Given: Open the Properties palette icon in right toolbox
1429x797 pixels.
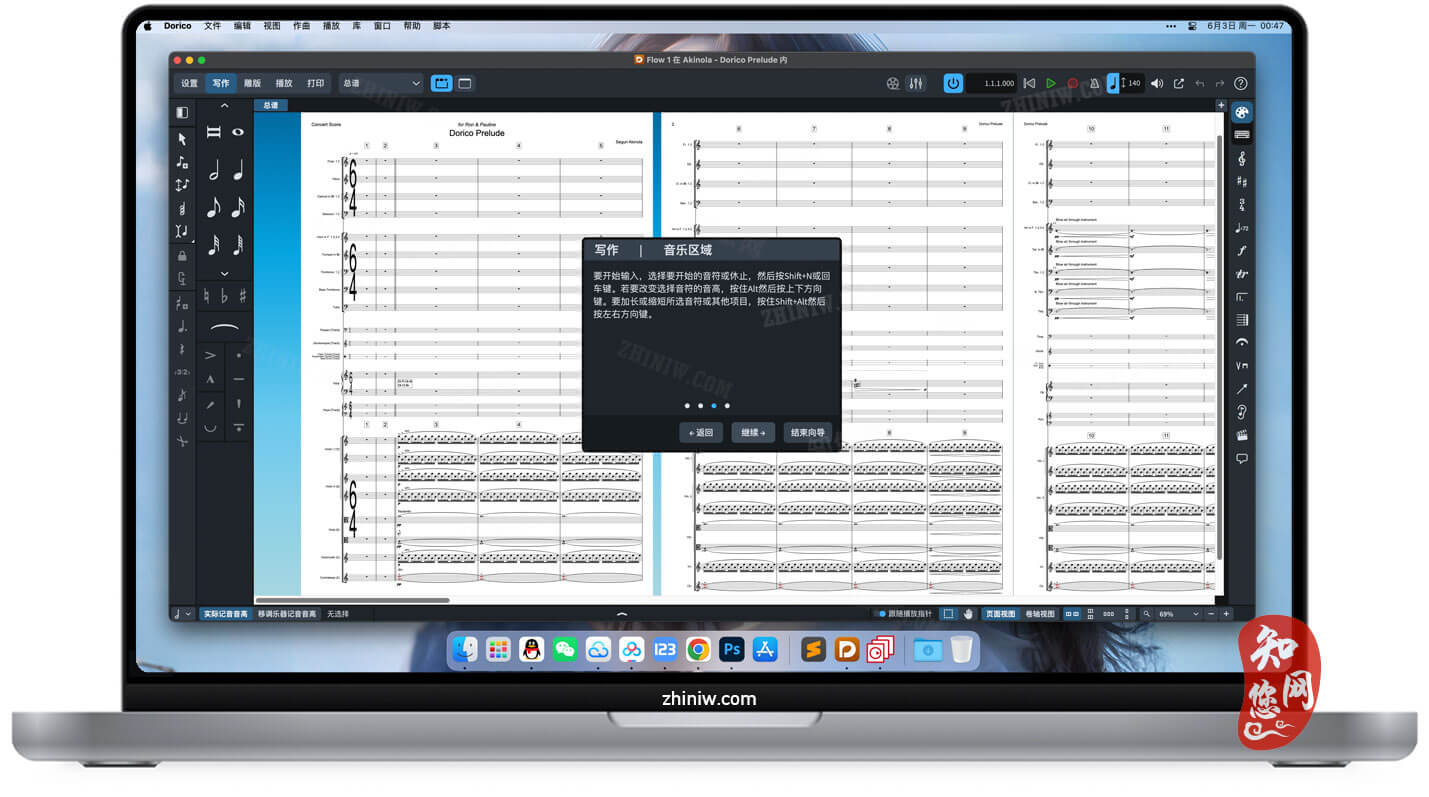Looking at the screenshot, I should click(x=1242, y=112).
